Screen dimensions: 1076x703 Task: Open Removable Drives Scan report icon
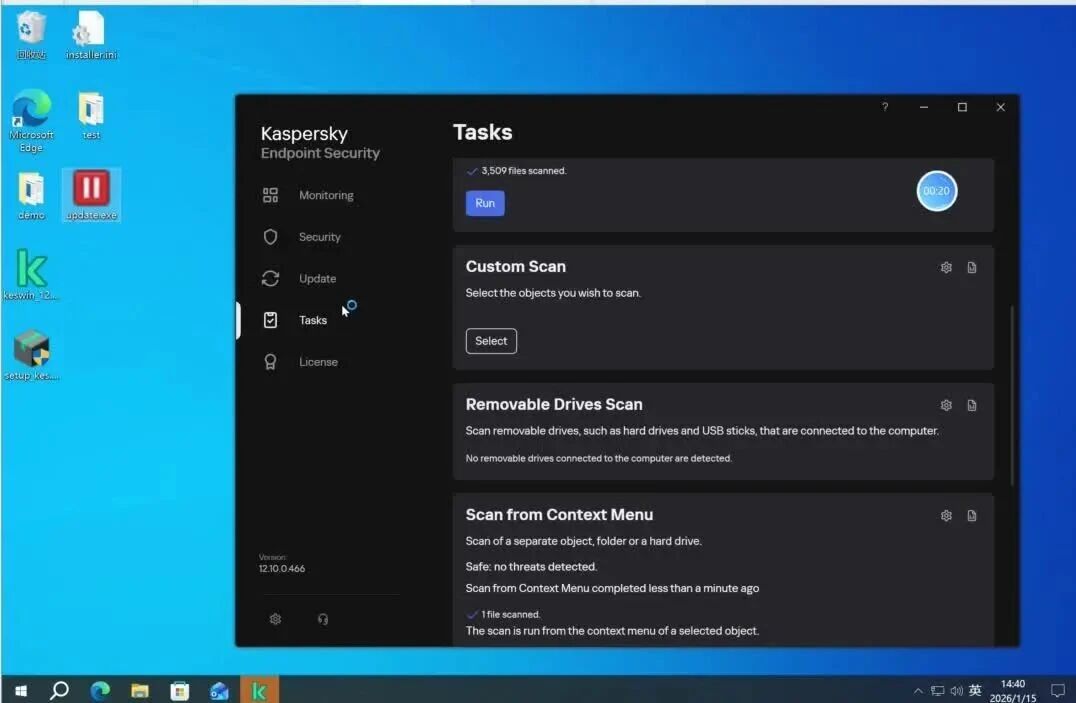point(972,406)
